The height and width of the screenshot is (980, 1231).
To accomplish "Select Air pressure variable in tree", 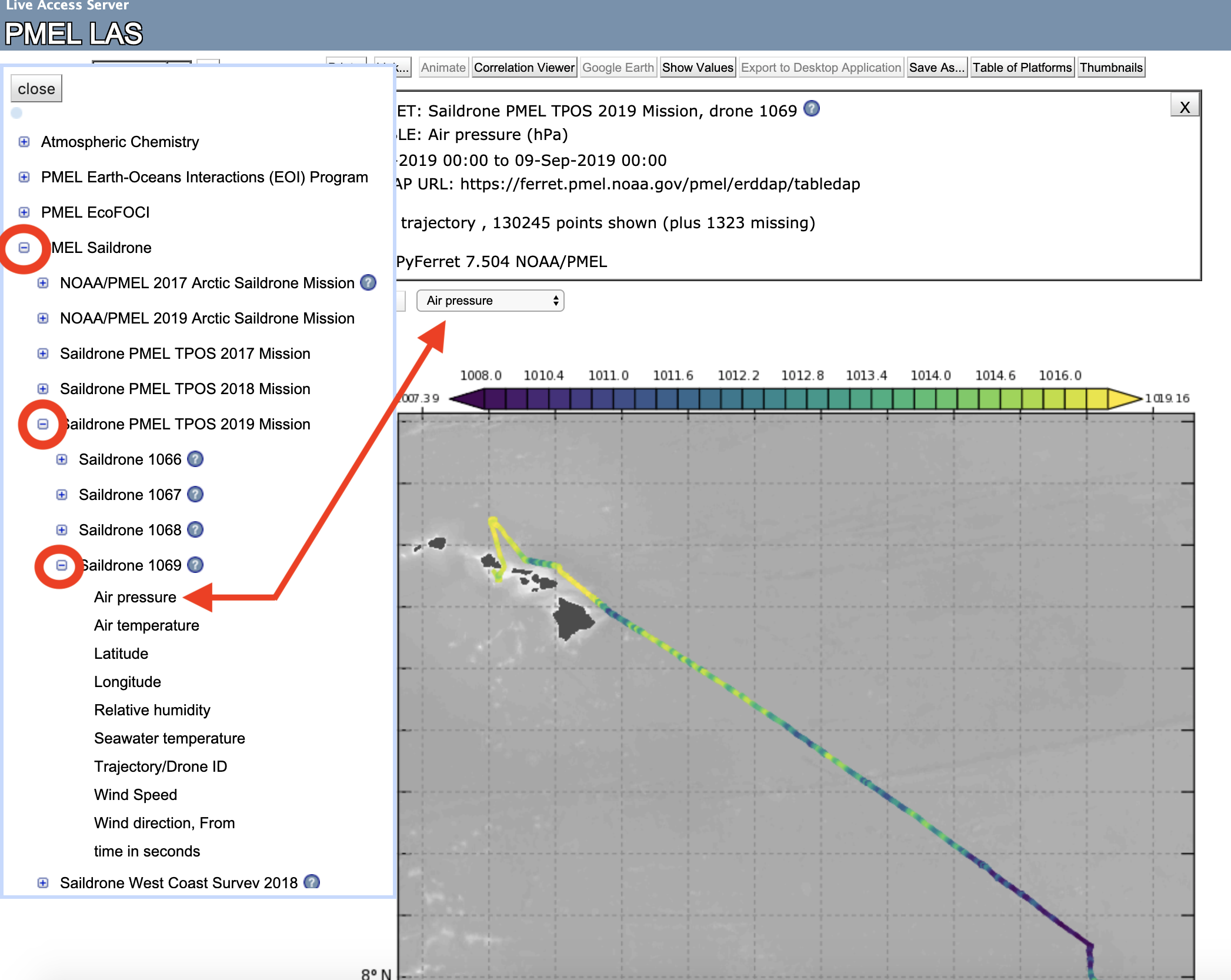I will pos(135,597).
